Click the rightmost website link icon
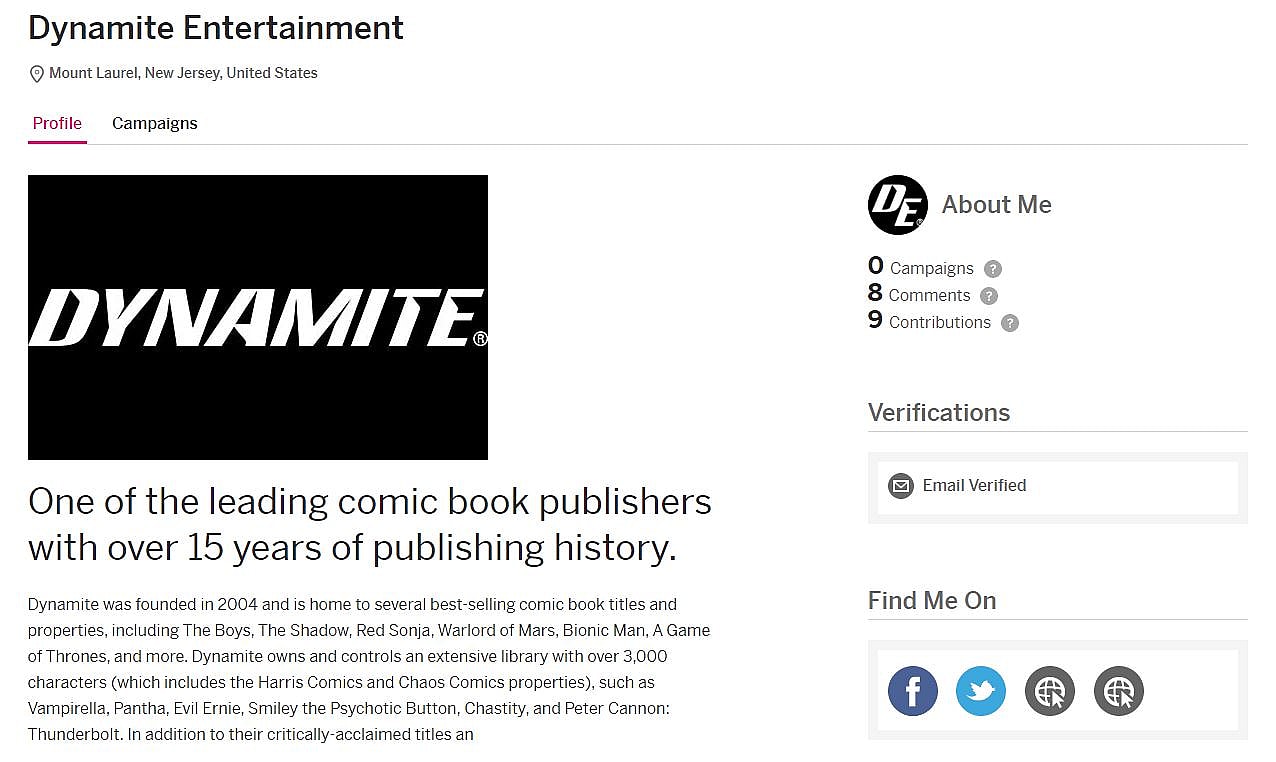The width and height of the screenshot is (1276, 762). (1118, 691)
